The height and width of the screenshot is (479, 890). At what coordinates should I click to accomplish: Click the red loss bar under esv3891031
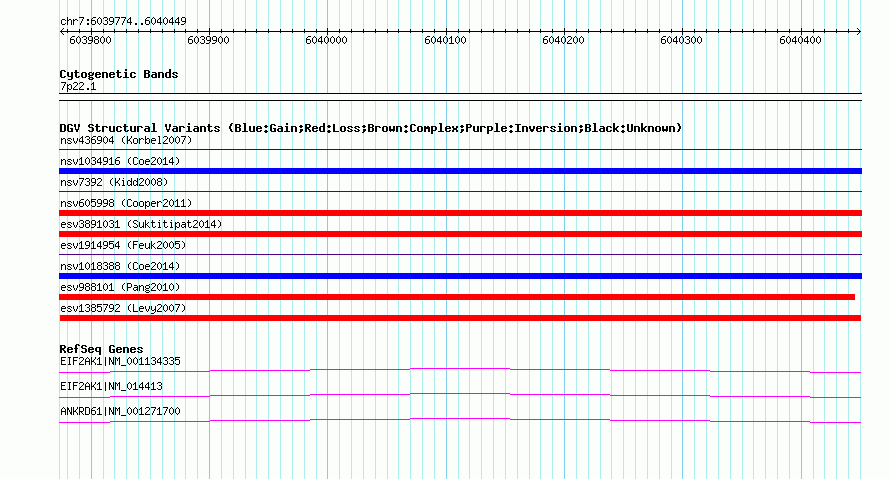[460, 234]
